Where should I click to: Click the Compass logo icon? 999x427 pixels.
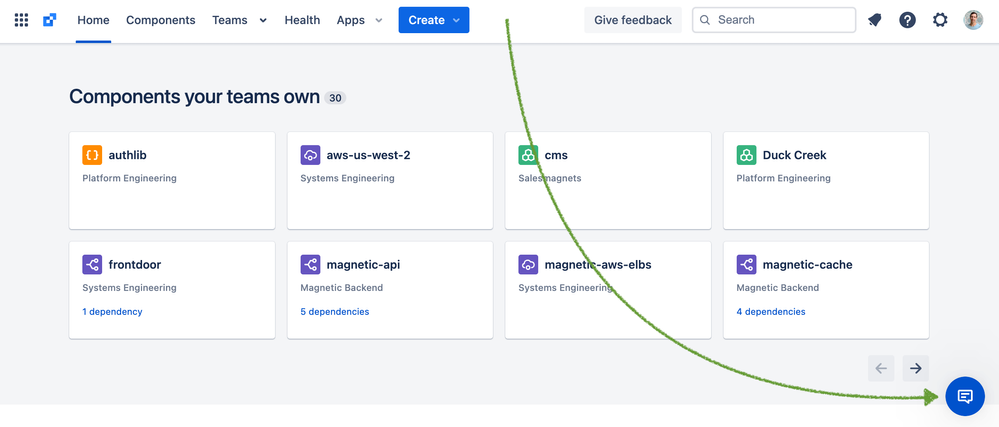(50, 20)
